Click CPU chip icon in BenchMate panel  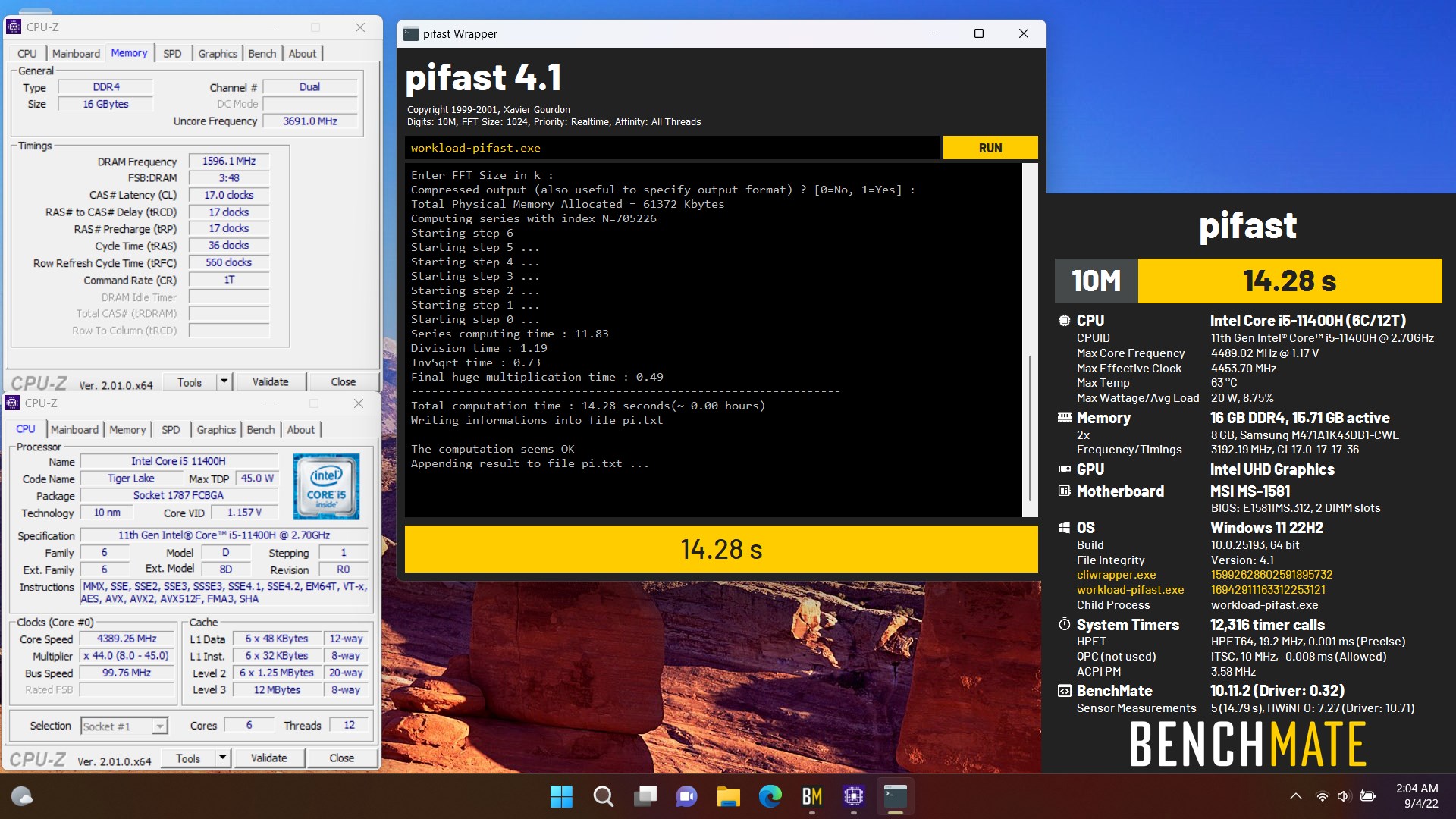click(x=1065, y=321)
